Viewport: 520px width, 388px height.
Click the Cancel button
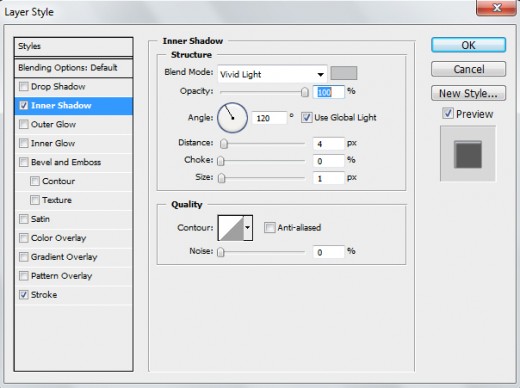tap(468, 69)
